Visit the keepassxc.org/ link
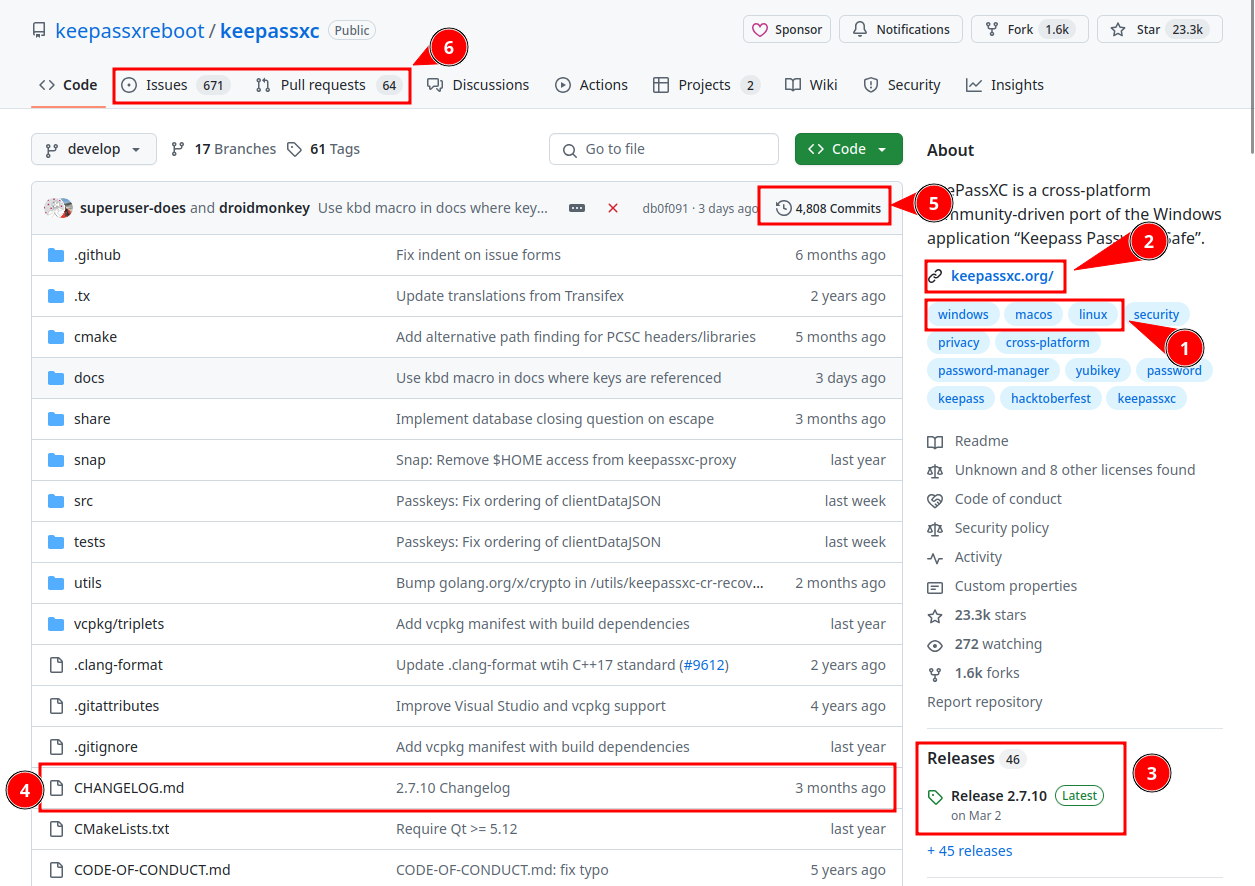The width and height of the screenshot is (1255, 886). (1001, 276)
